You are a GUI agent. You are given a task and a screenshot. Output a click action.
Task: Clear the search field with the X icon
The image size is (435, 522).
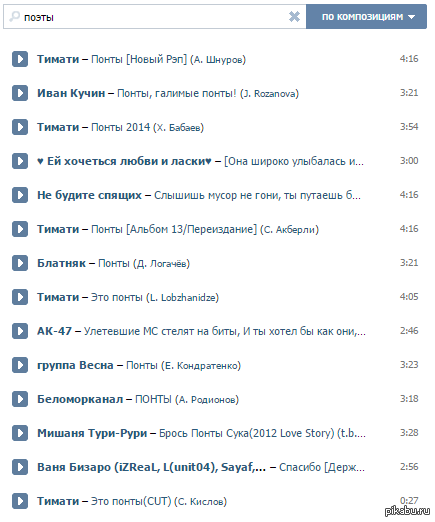click(294, 16)
